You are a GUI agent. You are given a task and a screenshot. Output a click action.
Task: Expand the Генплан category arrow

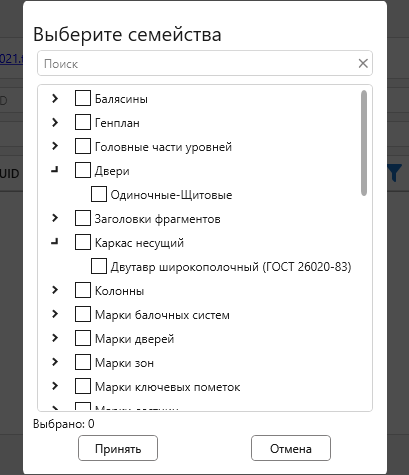coord(55,123)
